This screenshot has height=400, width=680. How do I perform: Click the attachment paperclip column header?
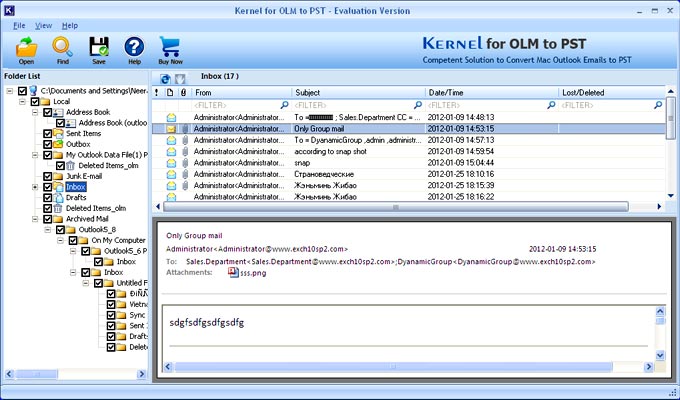(183, 92)
